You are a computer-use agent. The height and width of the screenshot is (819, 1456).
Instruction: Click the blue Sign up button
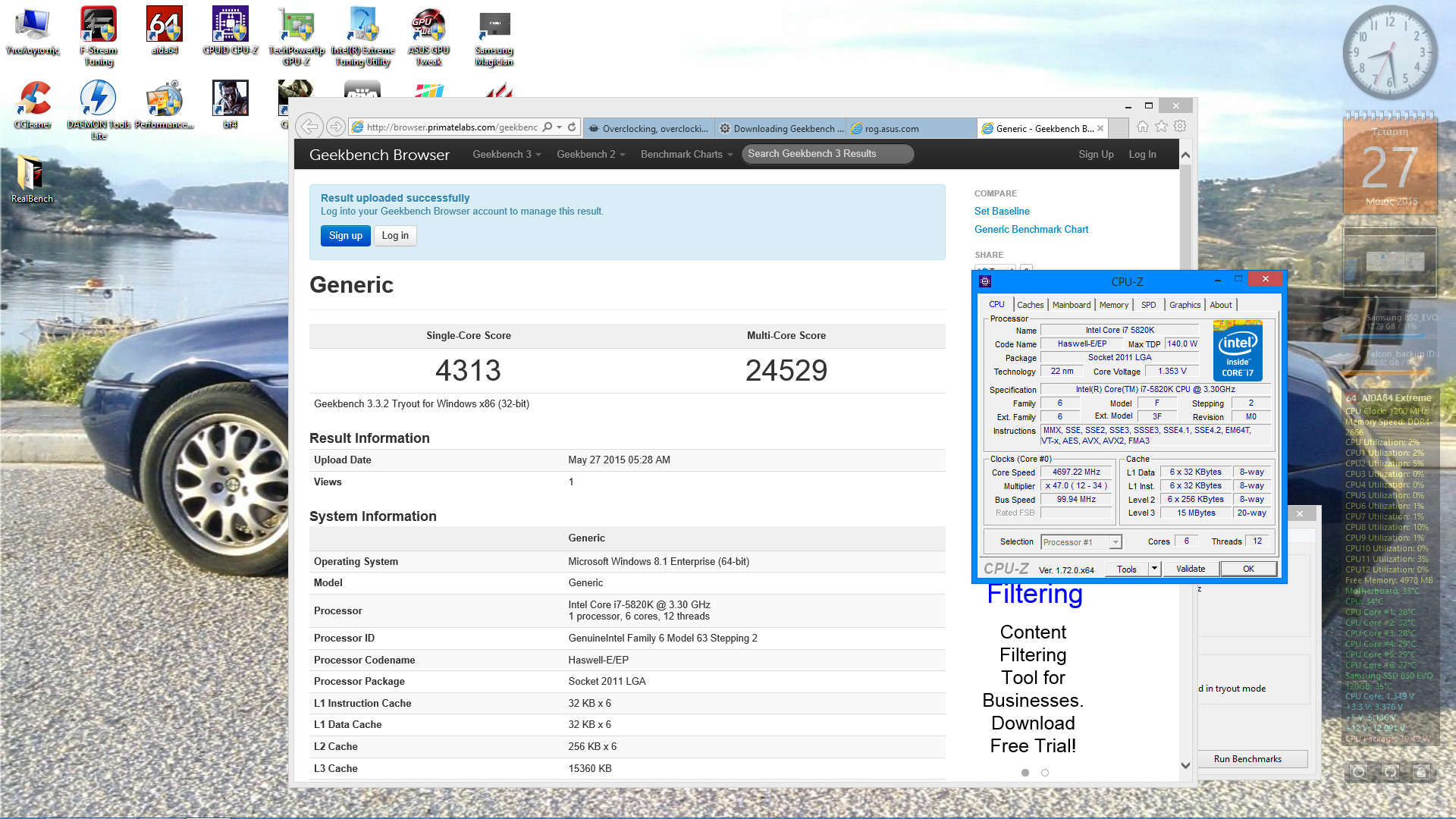346,236
